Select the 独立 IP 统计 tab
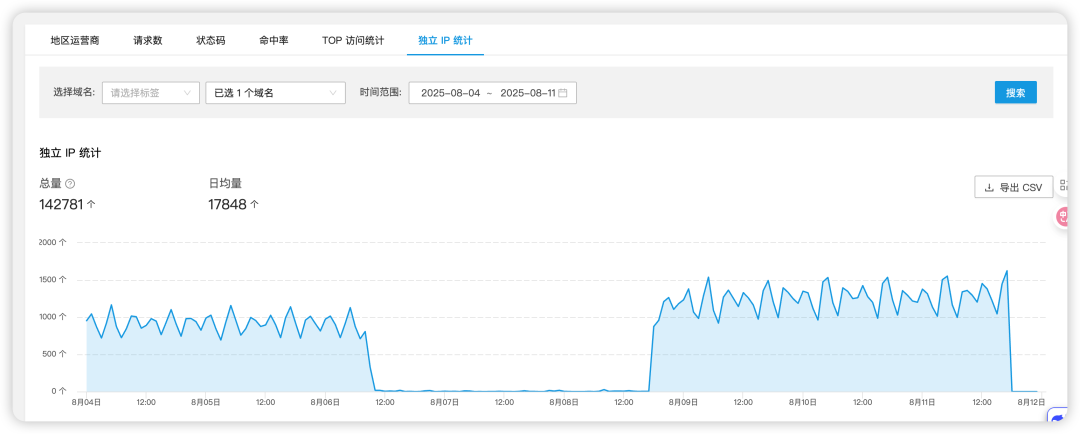This screenshot has width=1080, height=434. pos(445,40)
